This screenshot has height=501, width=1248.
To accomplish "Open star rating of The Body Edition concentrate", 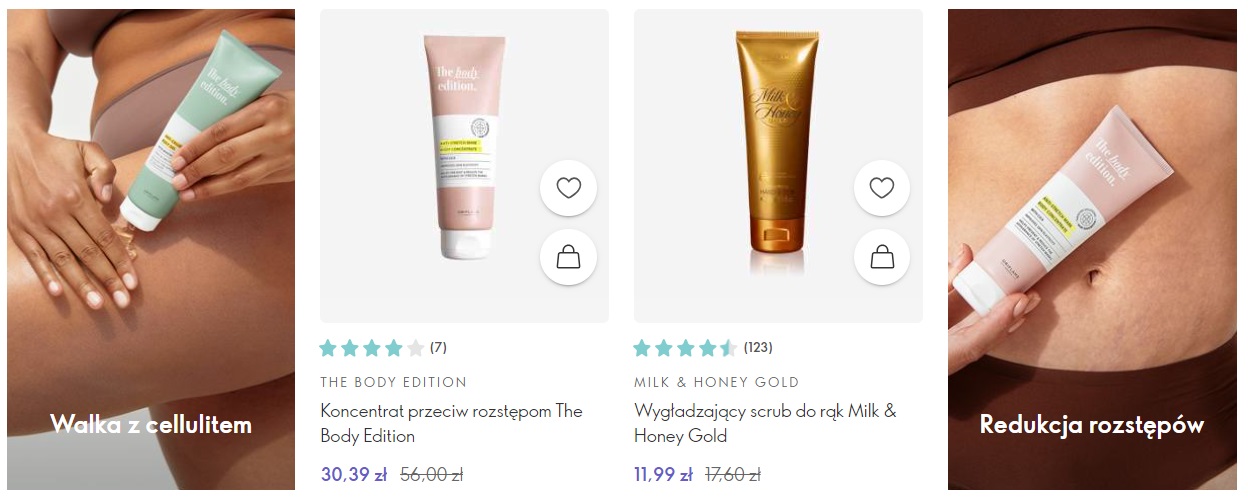I will click(372, 348).
